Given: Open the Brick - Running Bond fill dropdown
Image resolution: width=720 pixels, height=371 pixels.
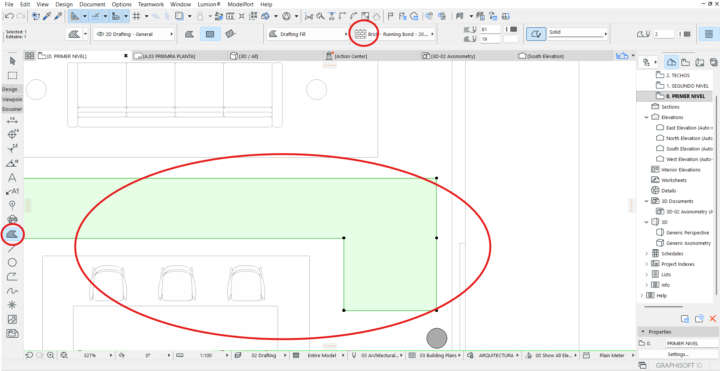Looking at the screenshot, I should point(394,34).
